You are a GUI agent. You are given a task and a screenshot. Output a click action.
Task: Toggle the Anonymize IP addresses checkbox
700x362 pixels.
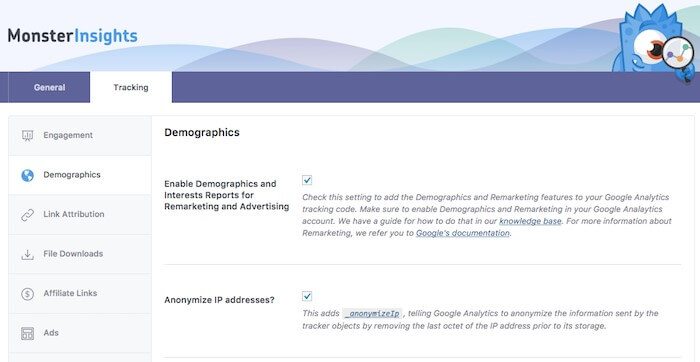tap(307, 296)
